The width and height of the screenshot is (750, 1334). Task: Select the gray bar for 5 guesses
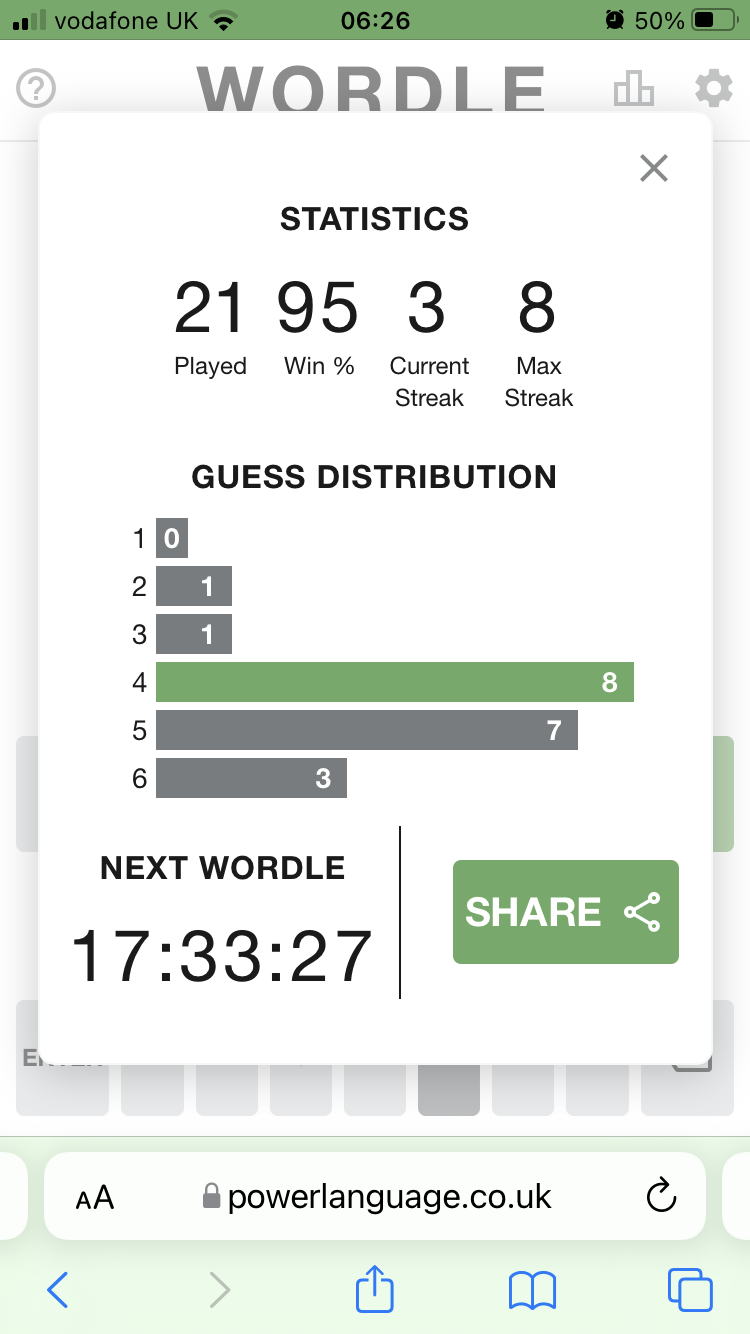tap(367, 730)
